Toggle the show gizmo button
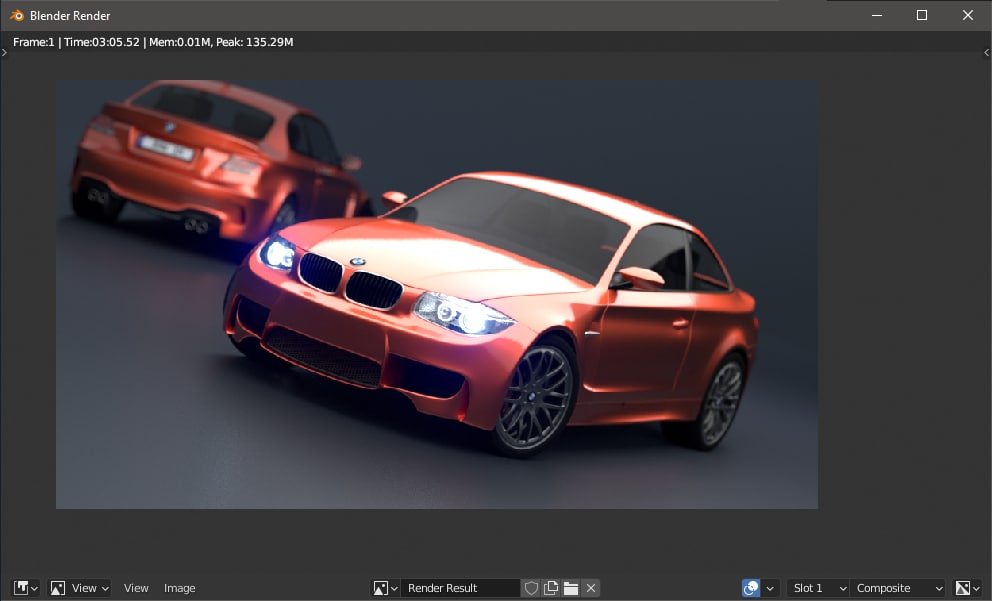Screen dimensions: 992x601 point(751,588)
